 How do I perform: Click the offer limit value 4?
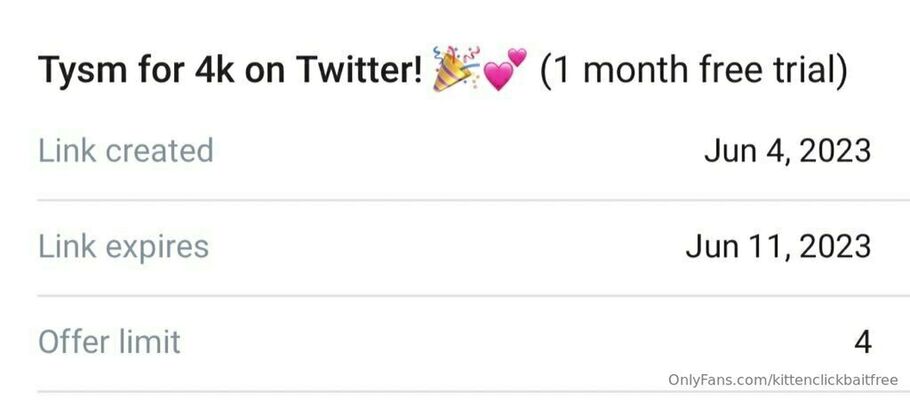pyautogui.click(x=863, y=343)
